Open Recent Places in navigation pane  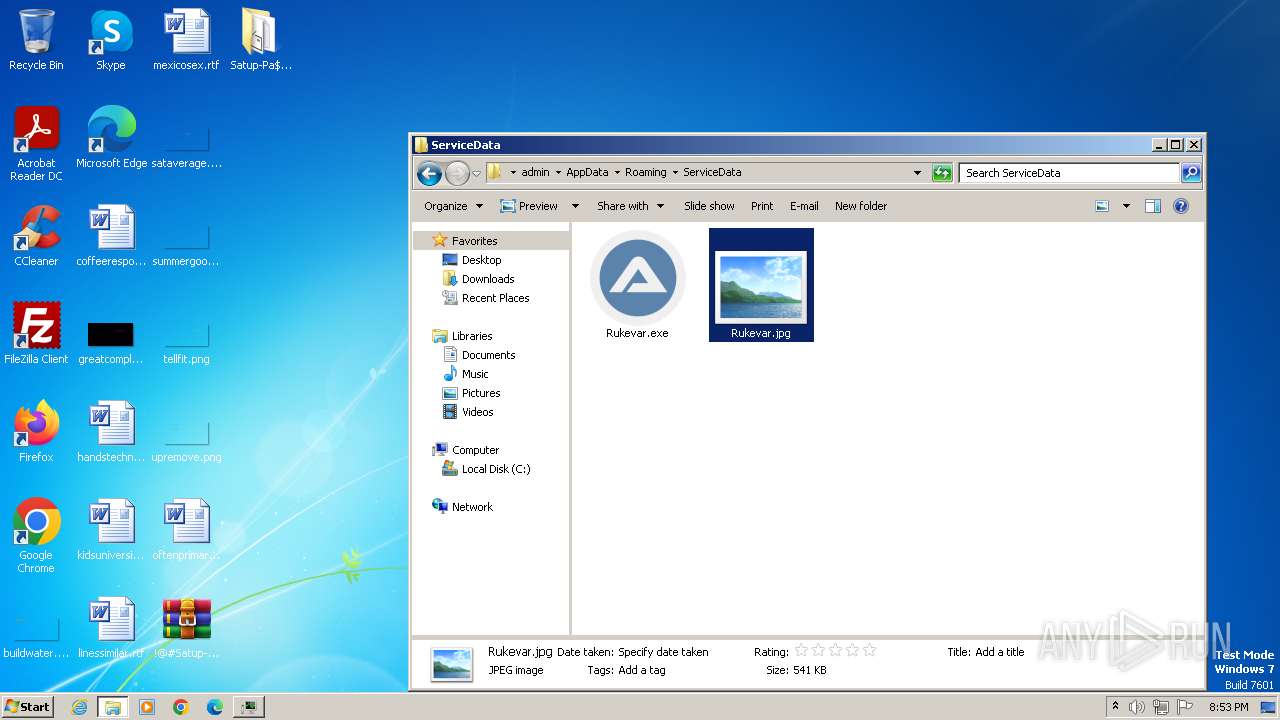point(495,298)
